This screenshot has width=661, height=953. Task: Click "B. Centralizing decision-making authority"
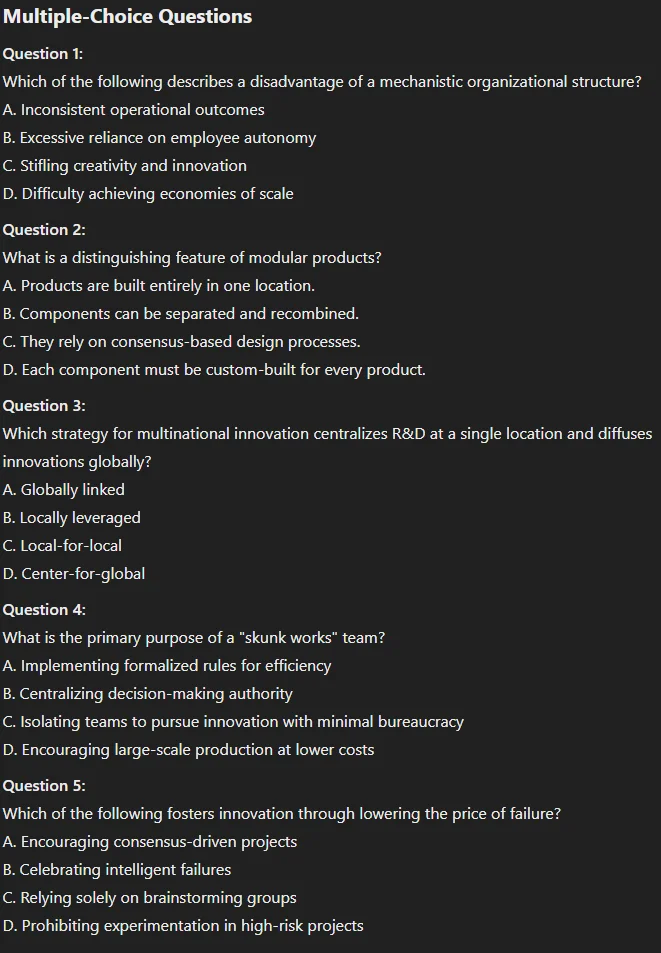(x=148, y=694)
